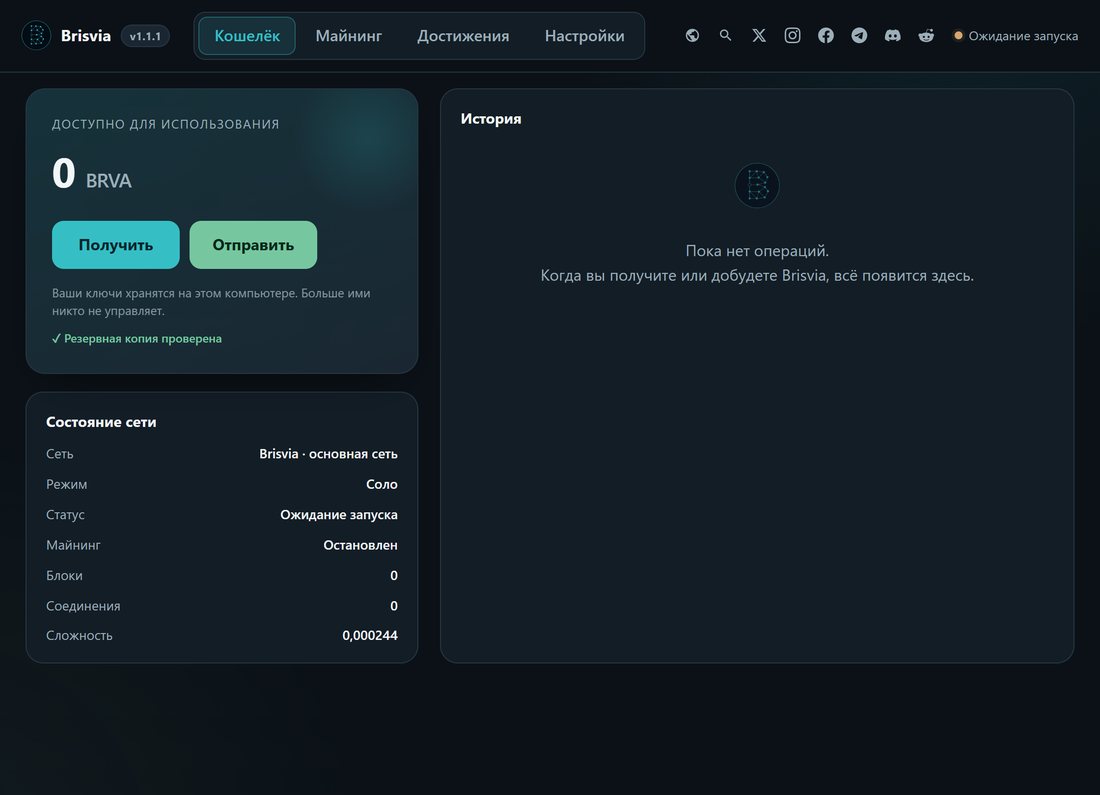Click the Brisvia app name
The width and height of the screenshot is (1100, 795).
[86, 36]
